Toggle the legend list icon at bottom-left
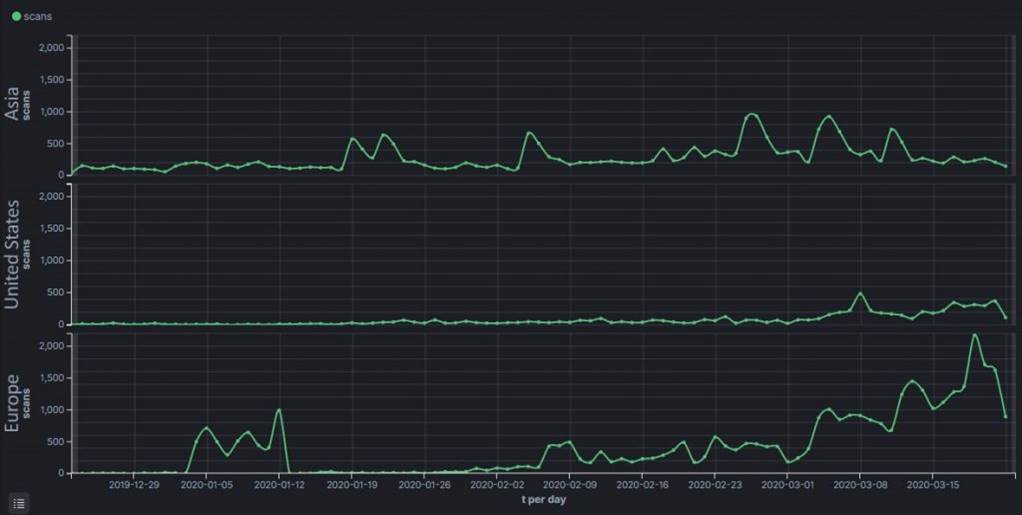Screen dimensions: 1022x515 tap(19, 503)
